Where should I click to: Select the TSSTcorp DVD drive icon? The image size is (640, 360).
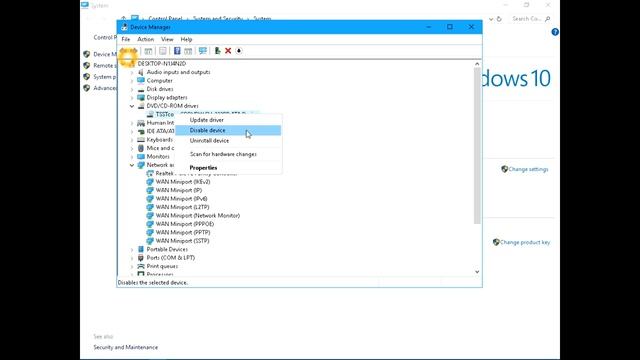pyautogui.click(x=150, y=114)
